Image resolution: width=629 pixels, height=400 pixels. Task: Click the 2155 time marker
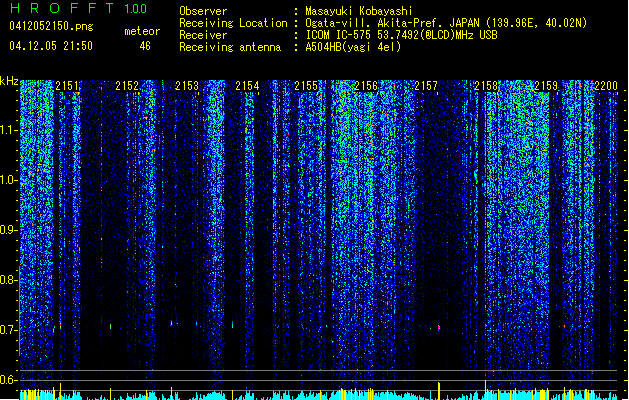(x=306, y=85)
